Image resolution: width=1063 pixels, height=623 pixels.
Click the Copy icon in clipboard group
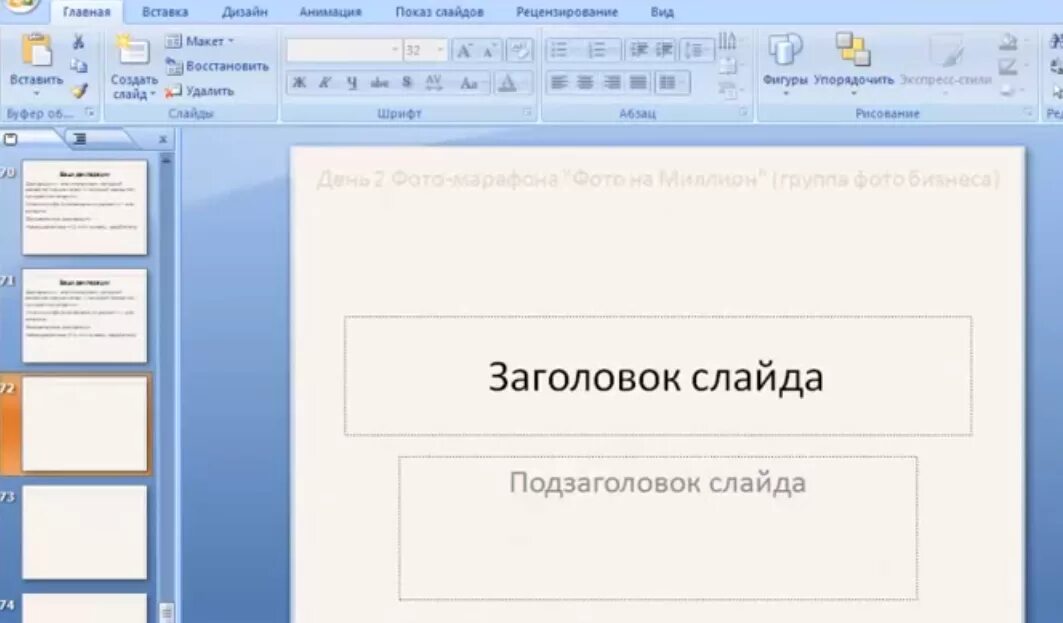79,65
